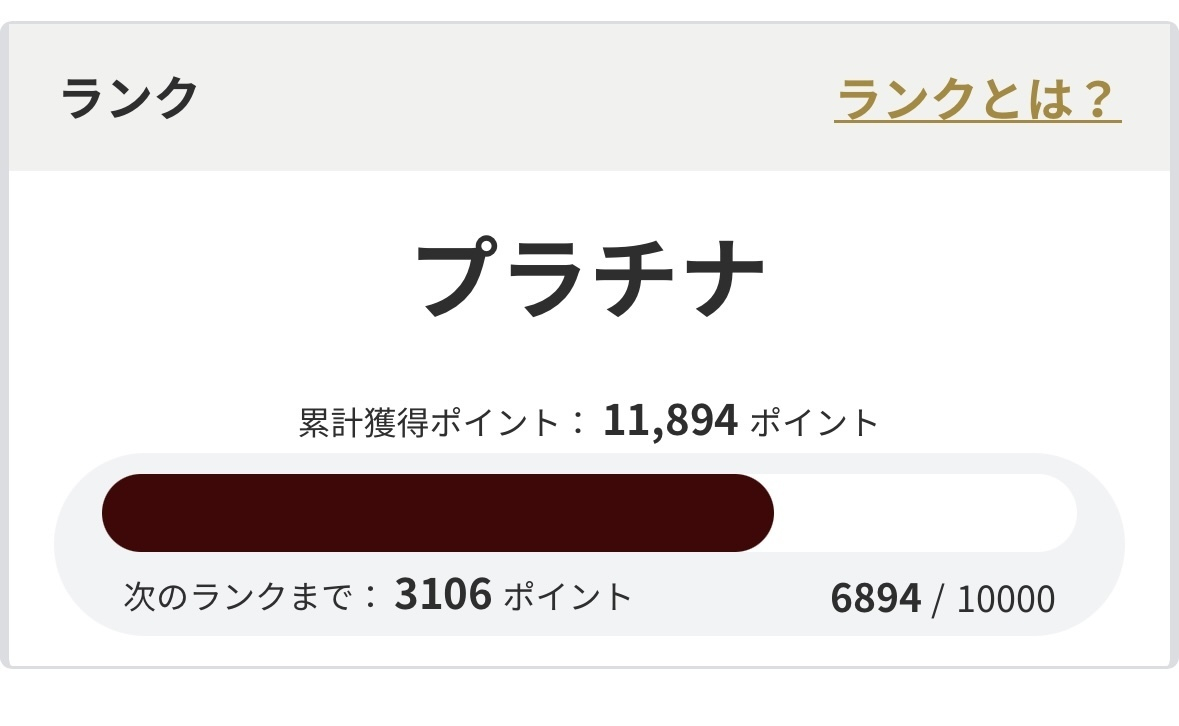
Task: Select the プラチナ rank name
Action: pos(590,277)
